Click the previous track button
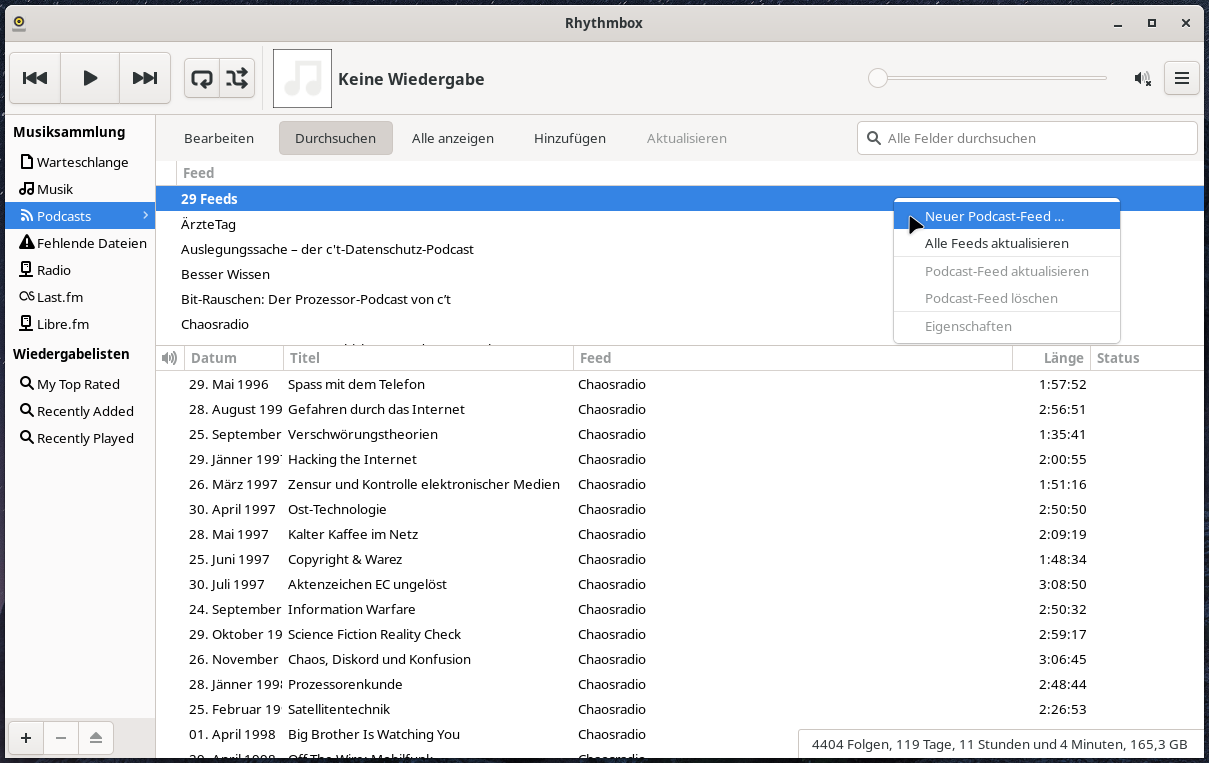Screen dimensions: 1209x763 point(35,78)
